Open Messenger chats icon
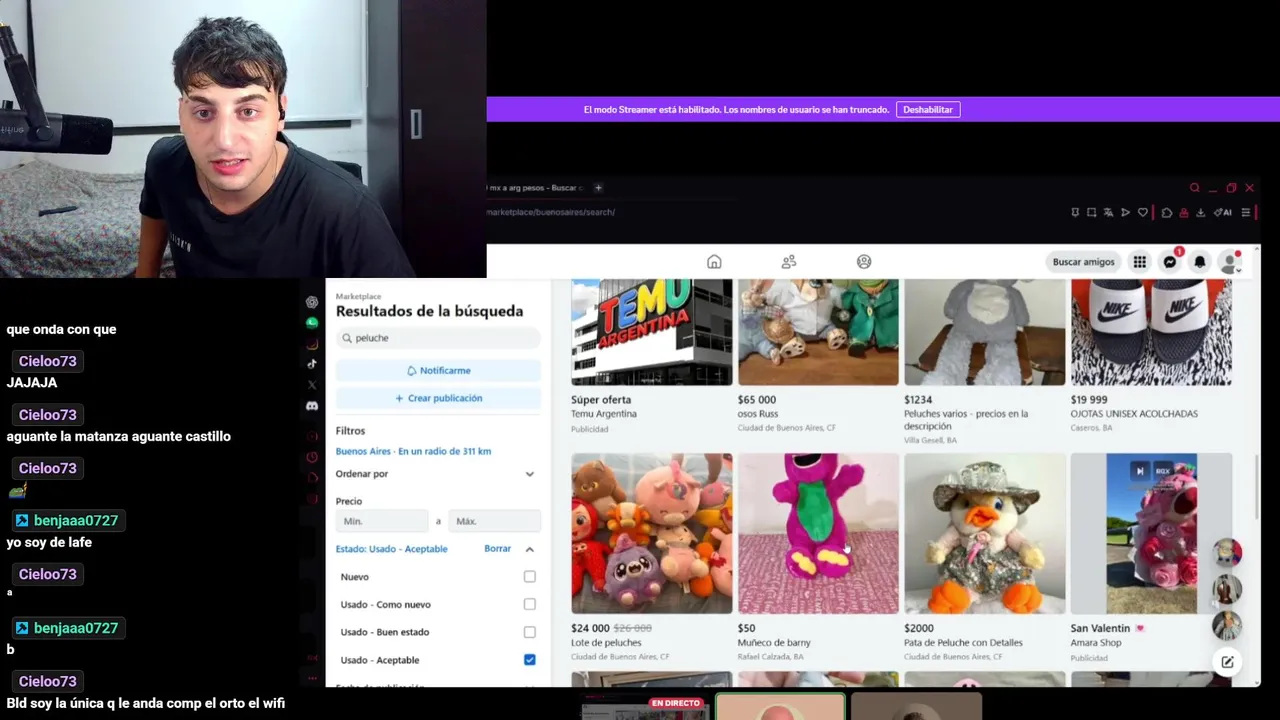Screen dimensions: 1280x720 [x=1170, y=262]
